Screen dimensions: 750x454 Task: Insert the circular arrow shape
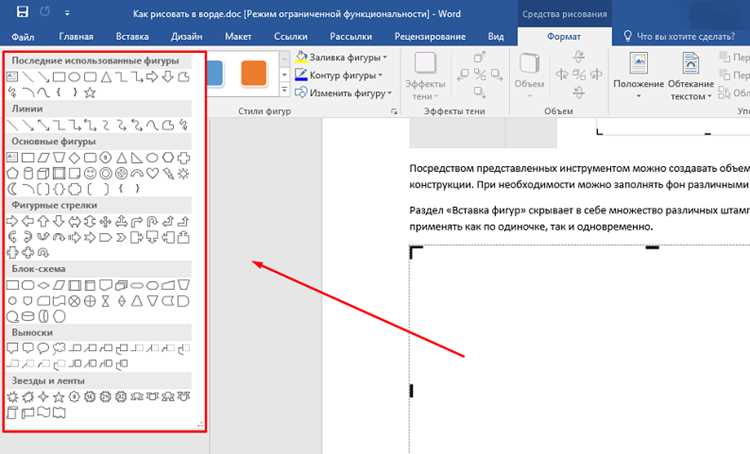pos(44,252)
